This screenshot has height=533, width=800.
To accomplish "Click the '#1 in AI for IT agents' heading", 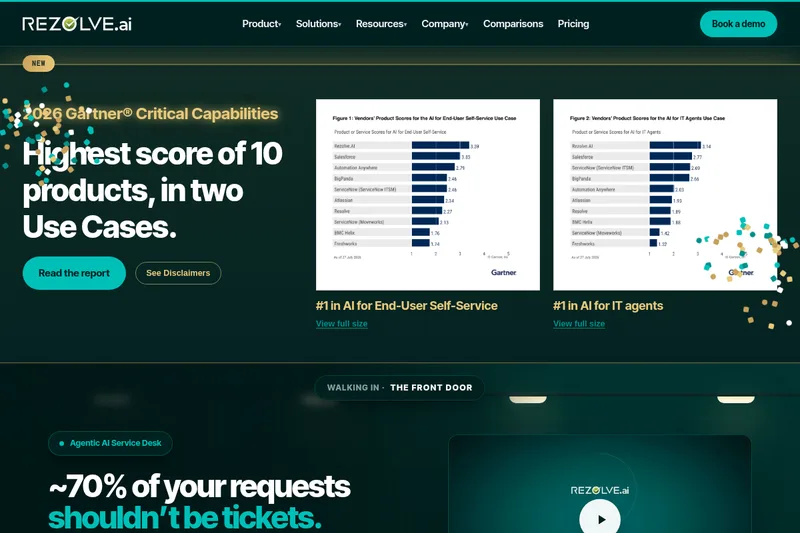I will [608, 306].
